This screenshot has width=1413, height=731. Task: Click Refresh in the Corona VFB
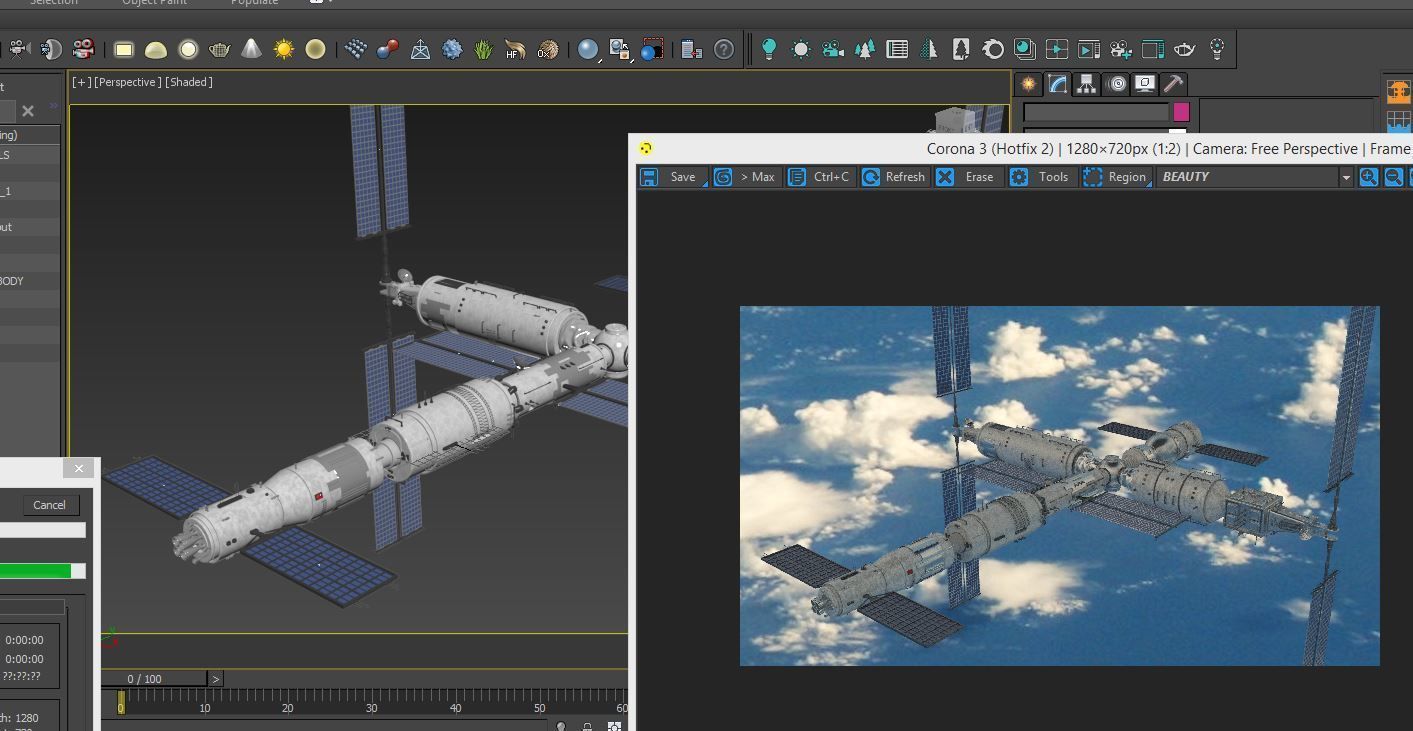[893, 177]
